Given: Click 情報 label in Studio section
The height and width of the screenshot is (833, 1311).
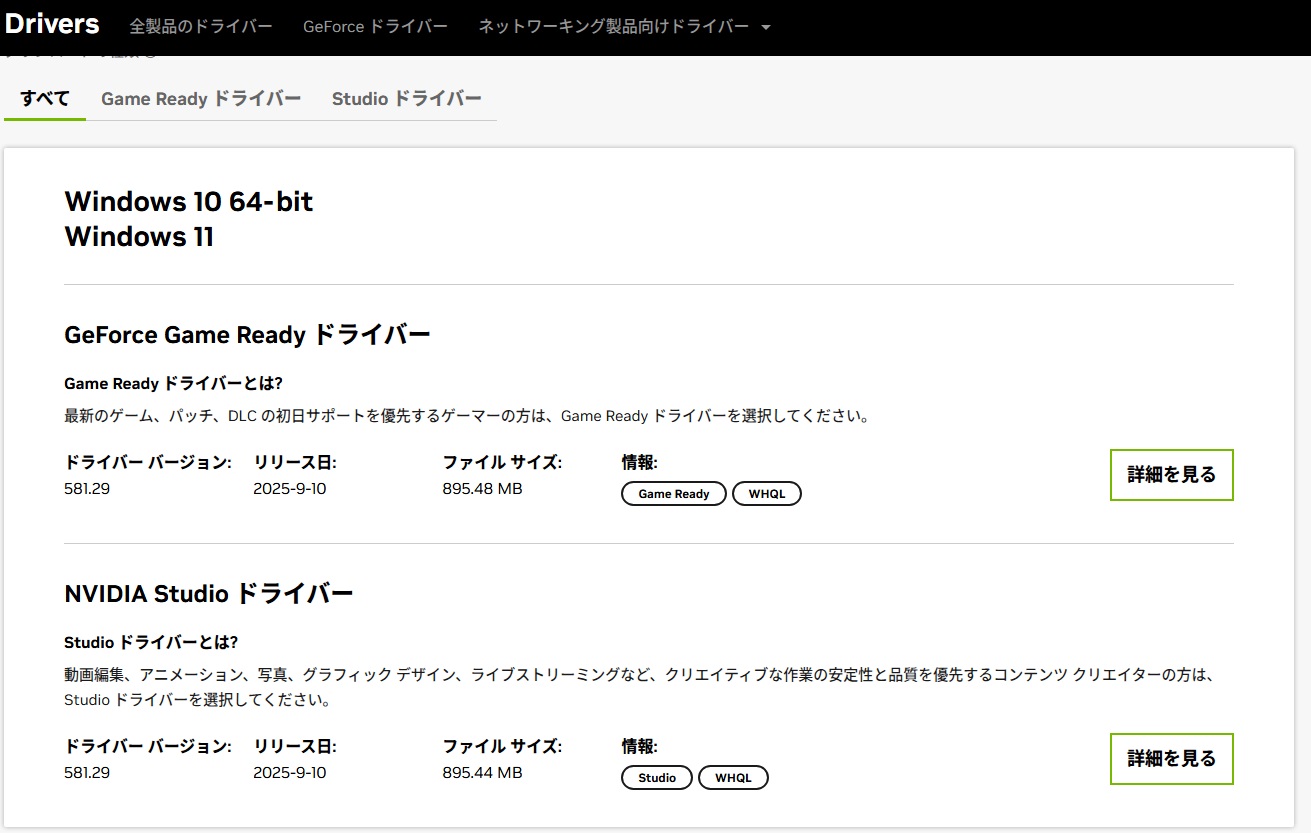Looking at the screenshot, I should (639, 747).
